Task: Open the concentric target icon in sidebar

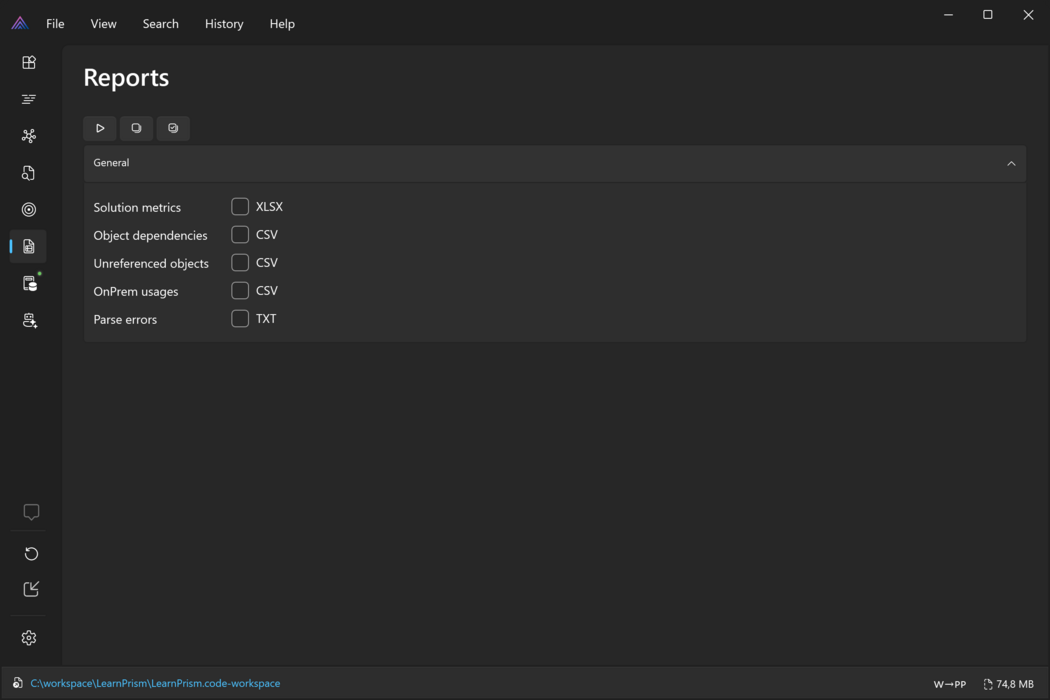Action: [29, 210]
